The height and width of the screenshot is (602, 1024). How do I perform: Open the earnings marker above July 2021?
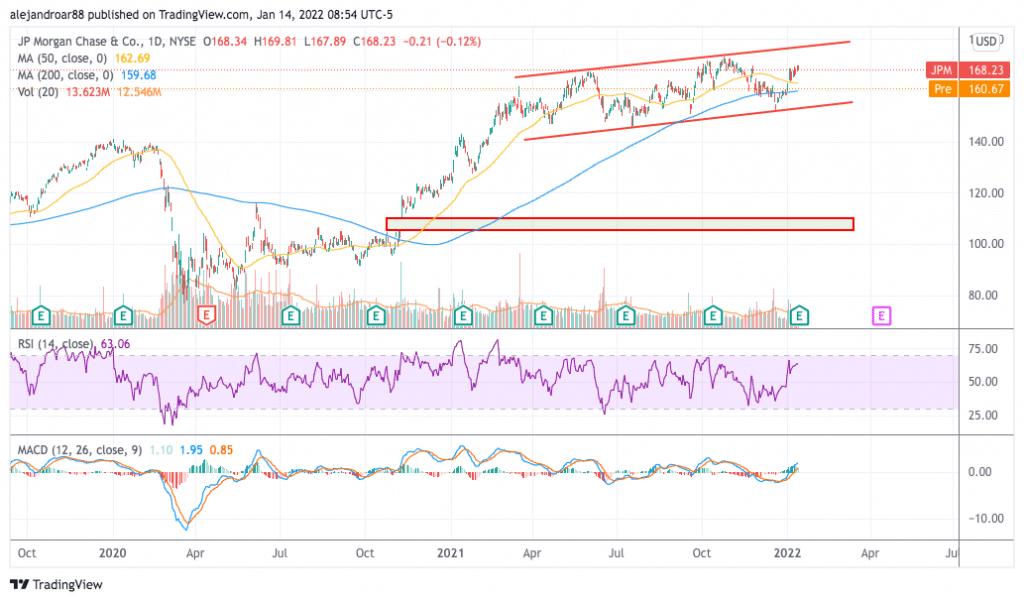click(x=626, y=316)
